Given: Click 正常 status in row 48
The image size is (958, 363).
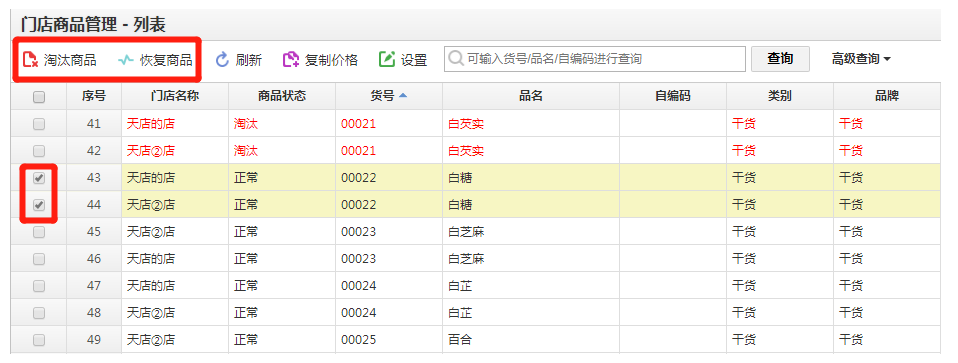Looking at the screenshot, I should click(246, 313).
